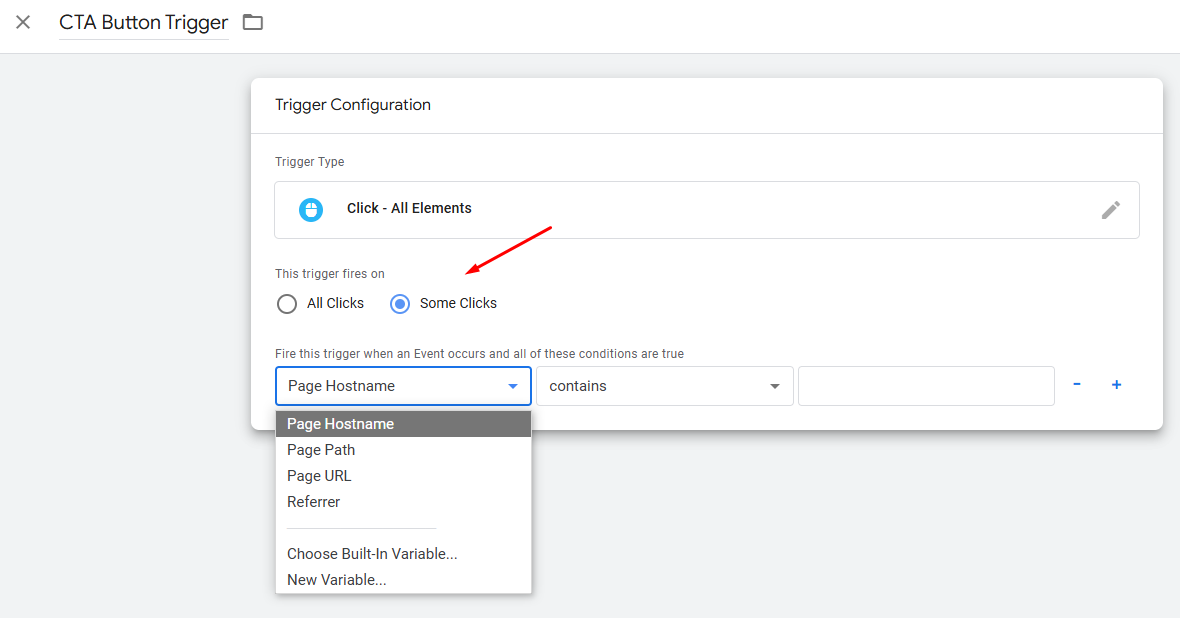Screen dimensions: 1180x618
Task: Close the CTA Button Trigger editor
Action: (x=23, y=23)
